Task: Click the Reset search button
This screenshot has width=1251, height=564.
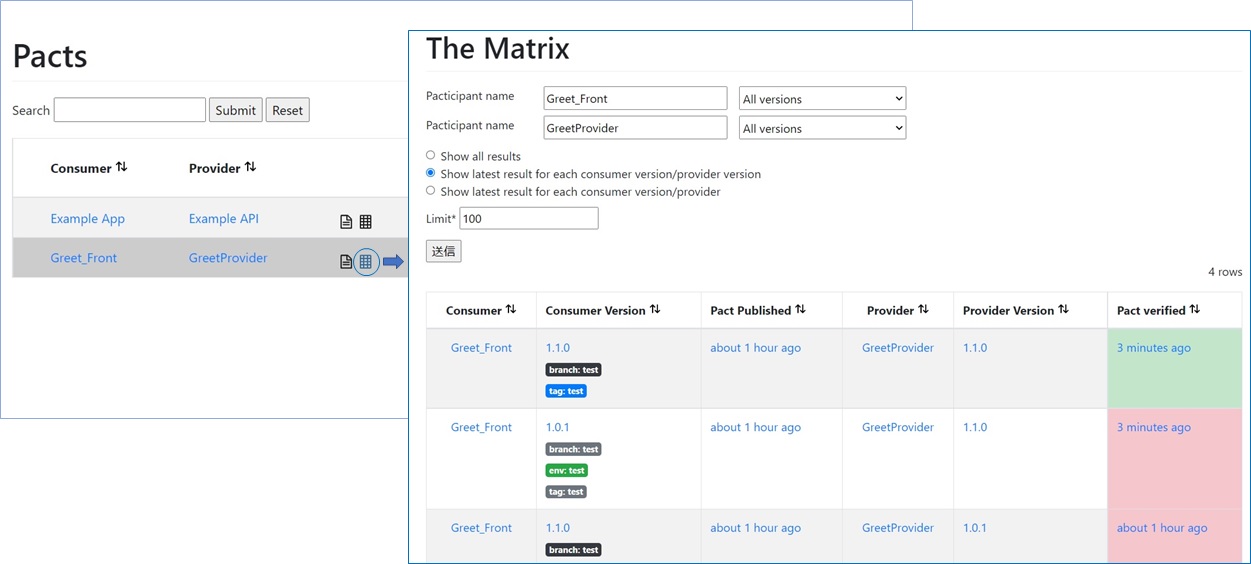Action: pos(287,110)
